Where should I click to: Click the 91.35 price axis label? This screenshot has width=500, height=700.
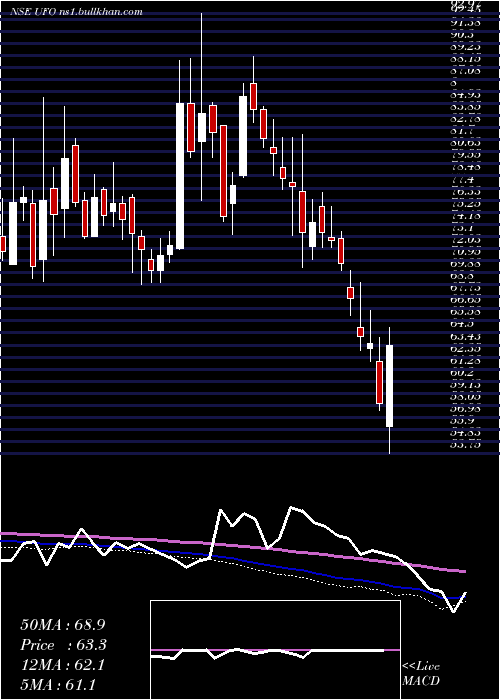tap(466, 24)
